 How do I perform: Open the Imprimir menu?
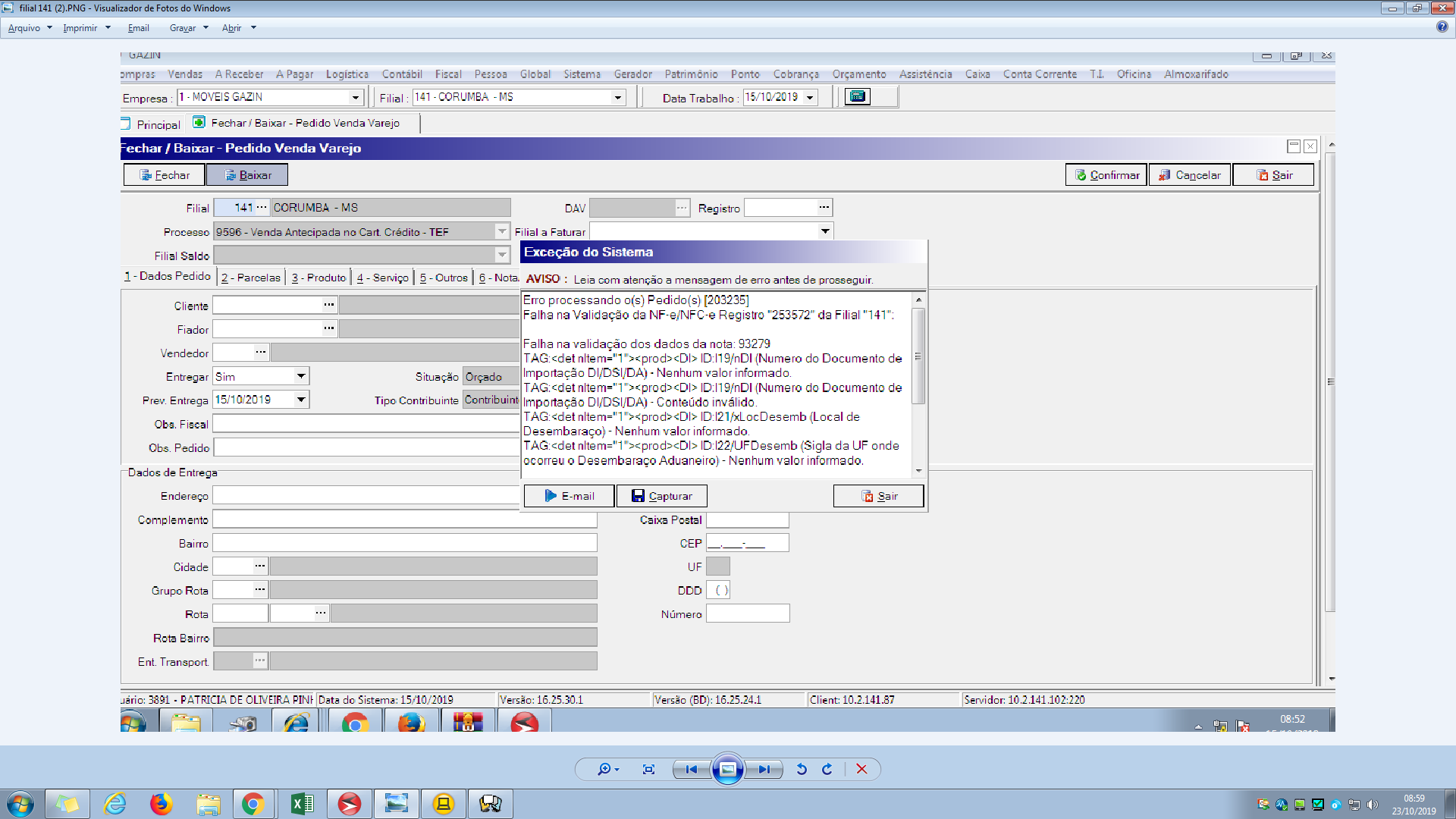[x=86, y=28]
